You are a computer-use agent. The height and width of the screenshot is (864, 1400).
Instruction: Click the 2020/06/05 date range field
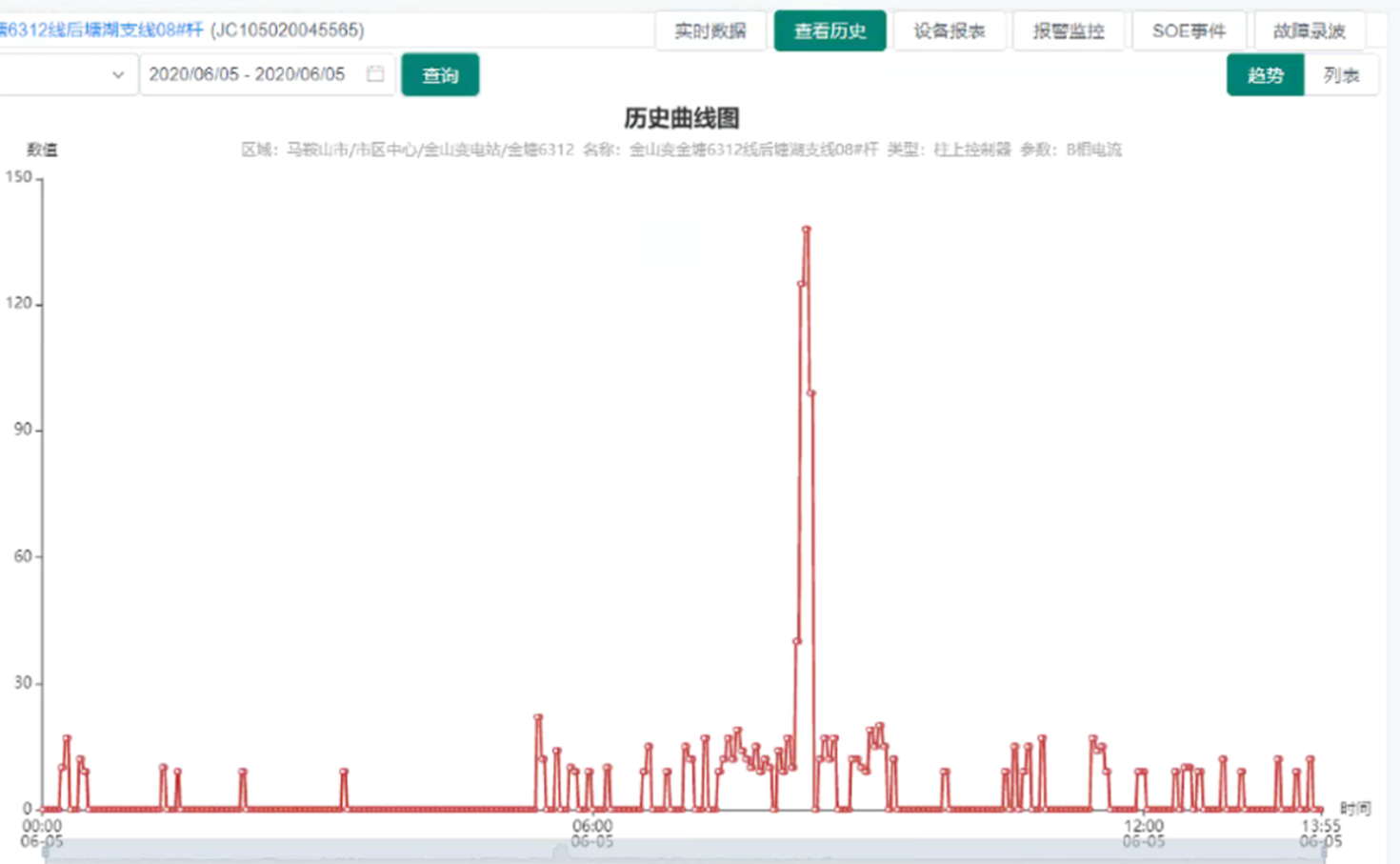pos(248,74)
